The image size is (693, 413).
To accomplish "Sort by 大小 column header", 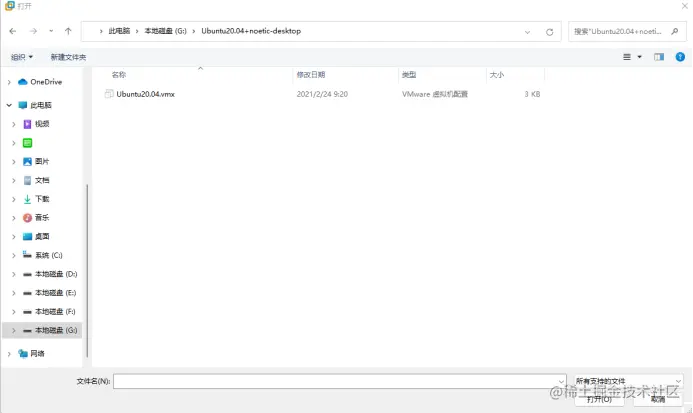I will pyautogui.click(x=497, y=75).
